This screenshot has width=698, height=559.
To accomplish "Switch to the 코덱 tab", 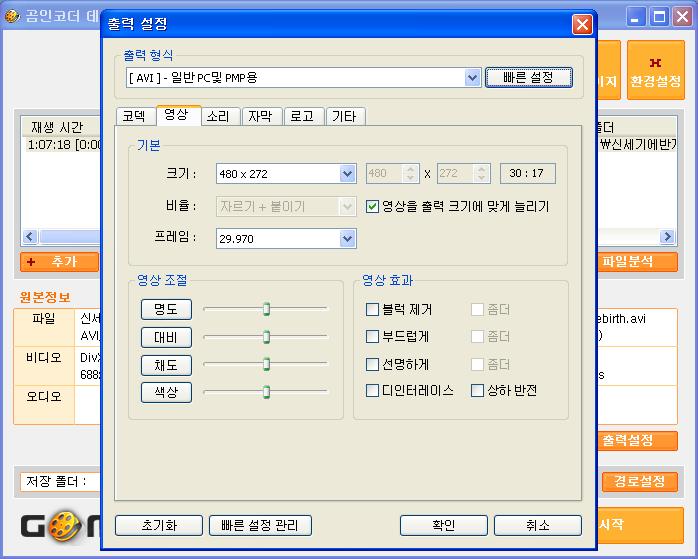I will pyautogui.click(x=134, y=116).
